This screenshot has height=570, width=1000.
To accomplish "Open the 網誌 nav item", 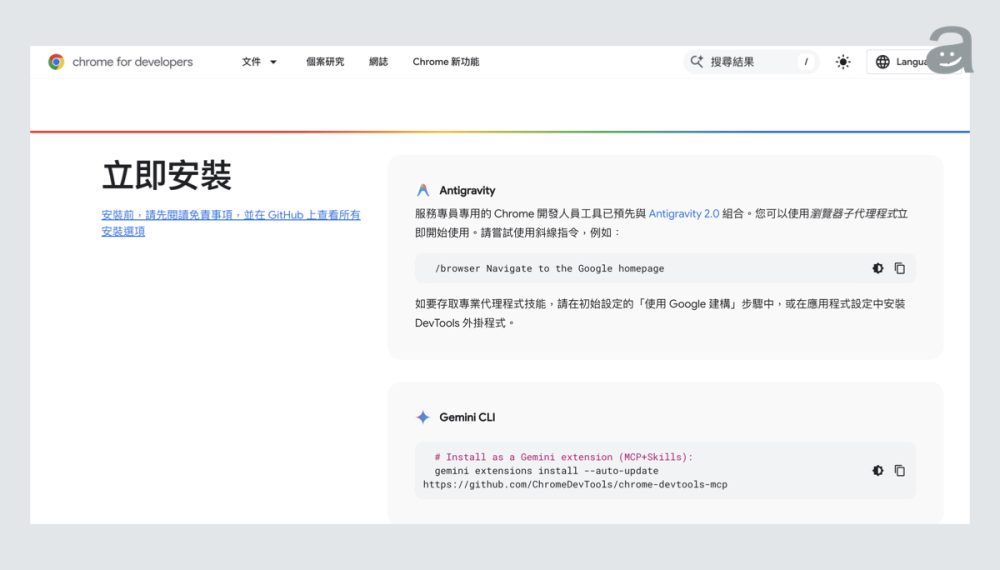I will 378,62.
